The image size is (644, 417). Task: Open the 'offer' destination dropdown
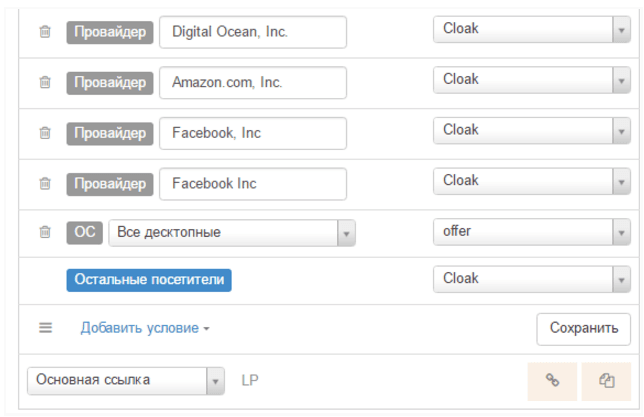(532, 232)
